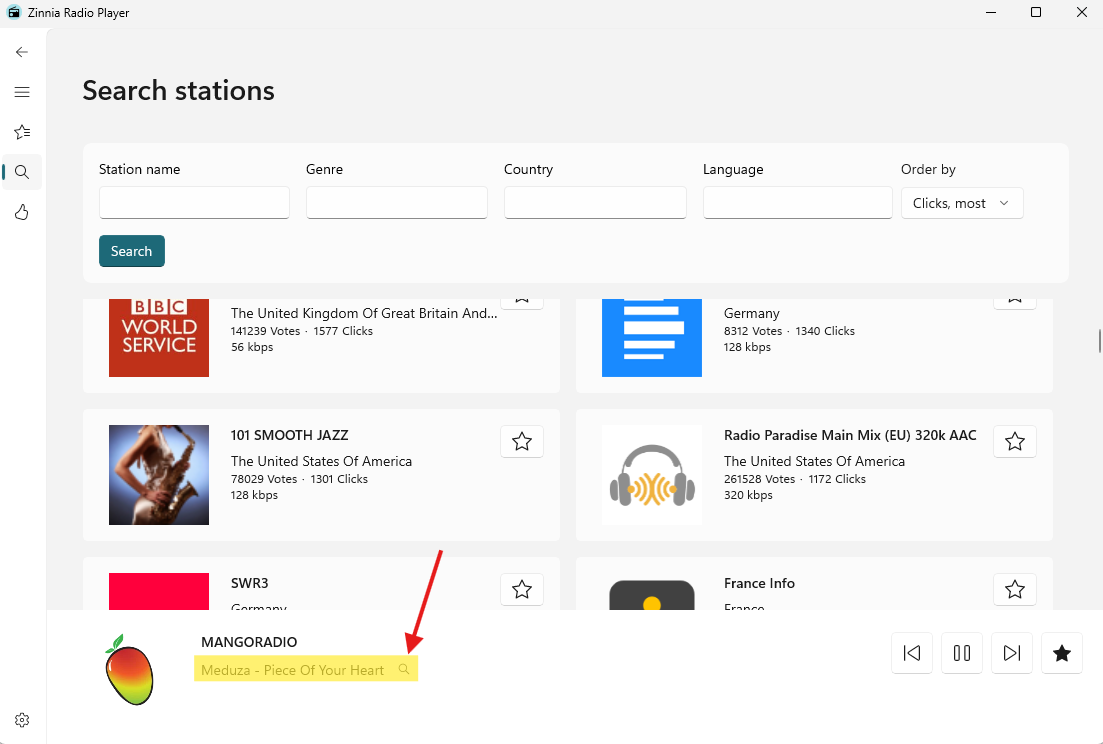This screenshot has height=744, width=1103.
Task: Skip to next station
Action: point(1012,653)
